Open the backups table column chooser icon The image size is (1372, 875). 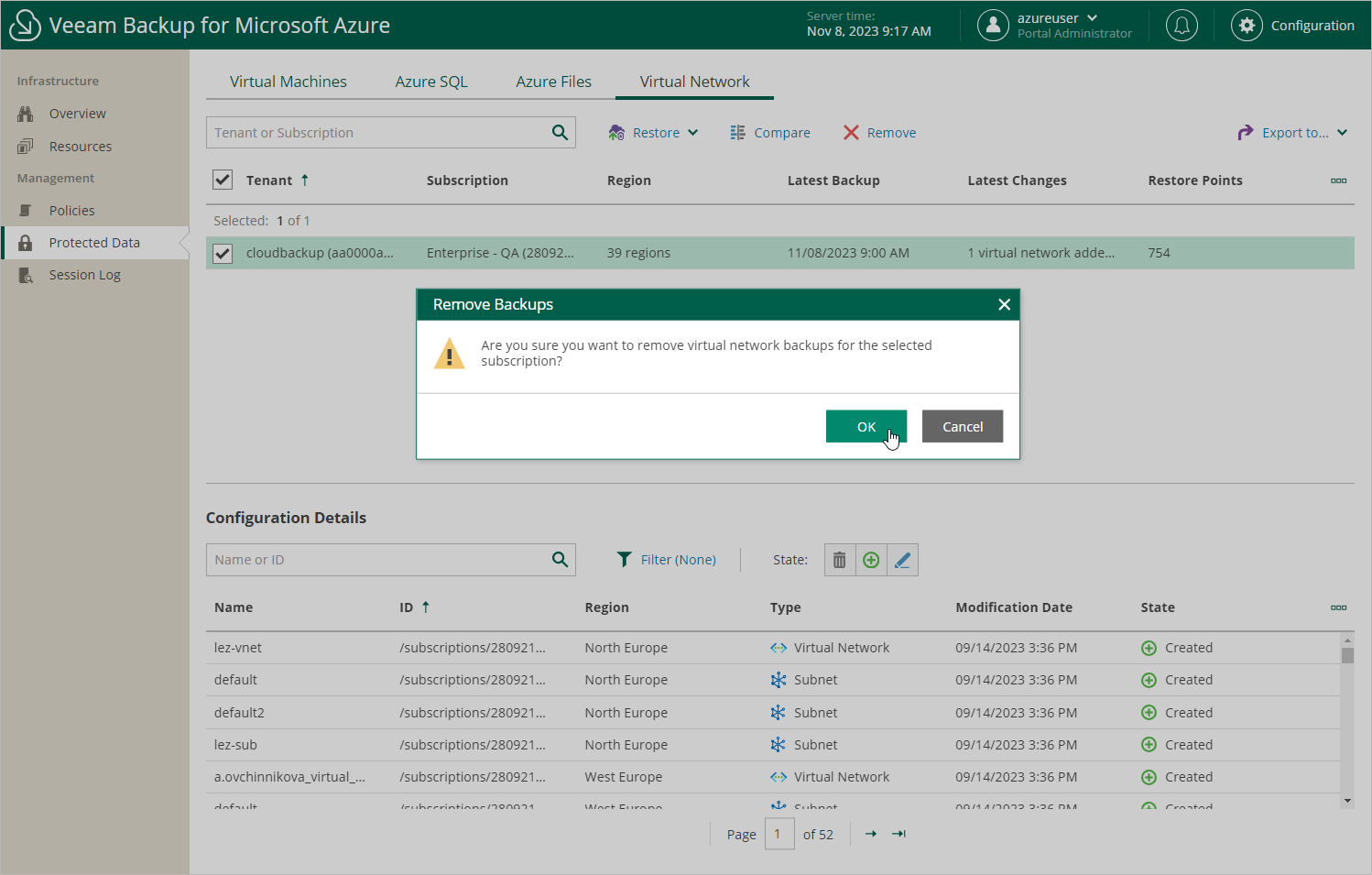point(1338,180)
